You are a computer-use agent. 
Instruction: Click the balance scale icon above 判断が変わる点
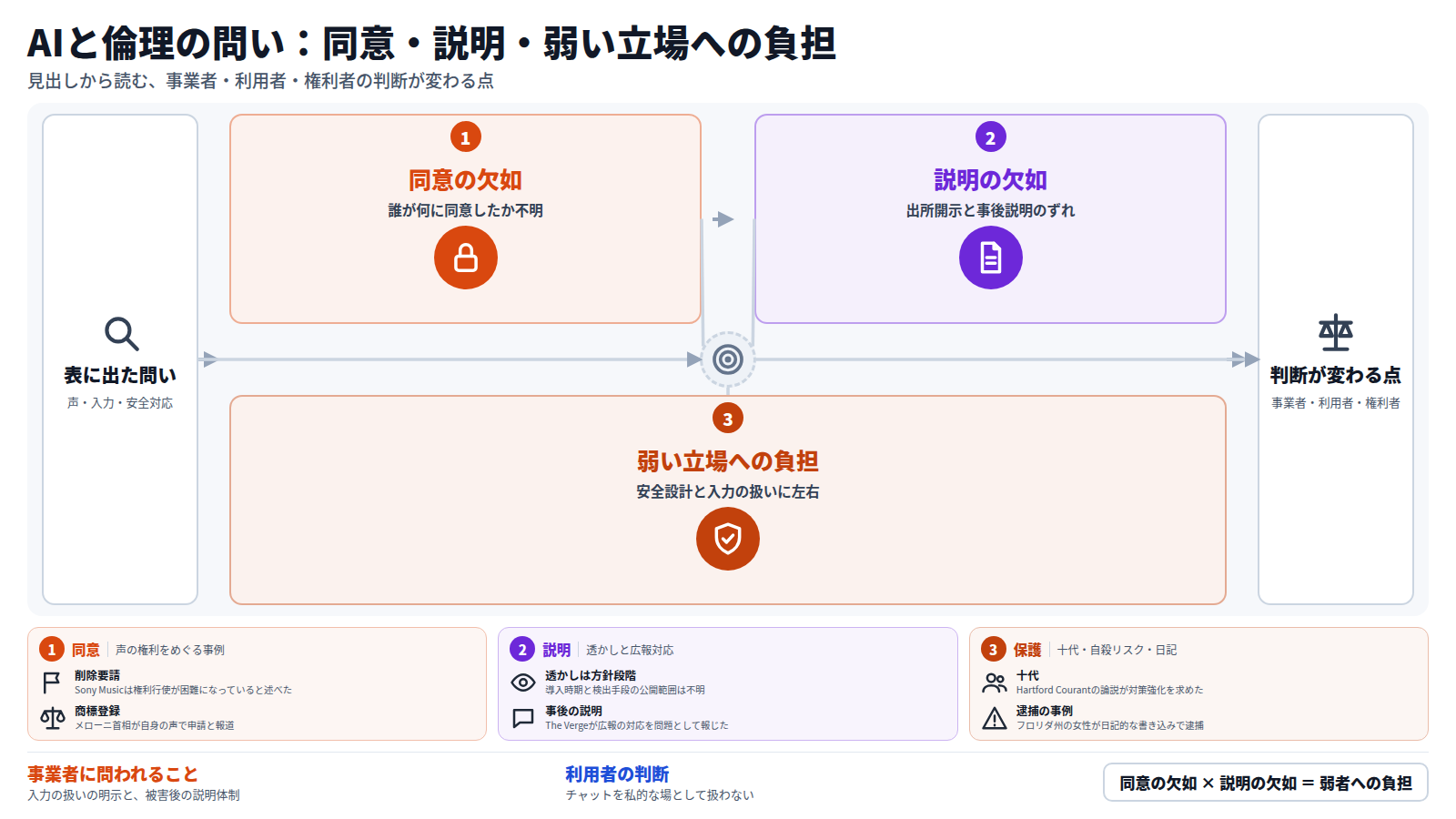tap(1336, 333)
